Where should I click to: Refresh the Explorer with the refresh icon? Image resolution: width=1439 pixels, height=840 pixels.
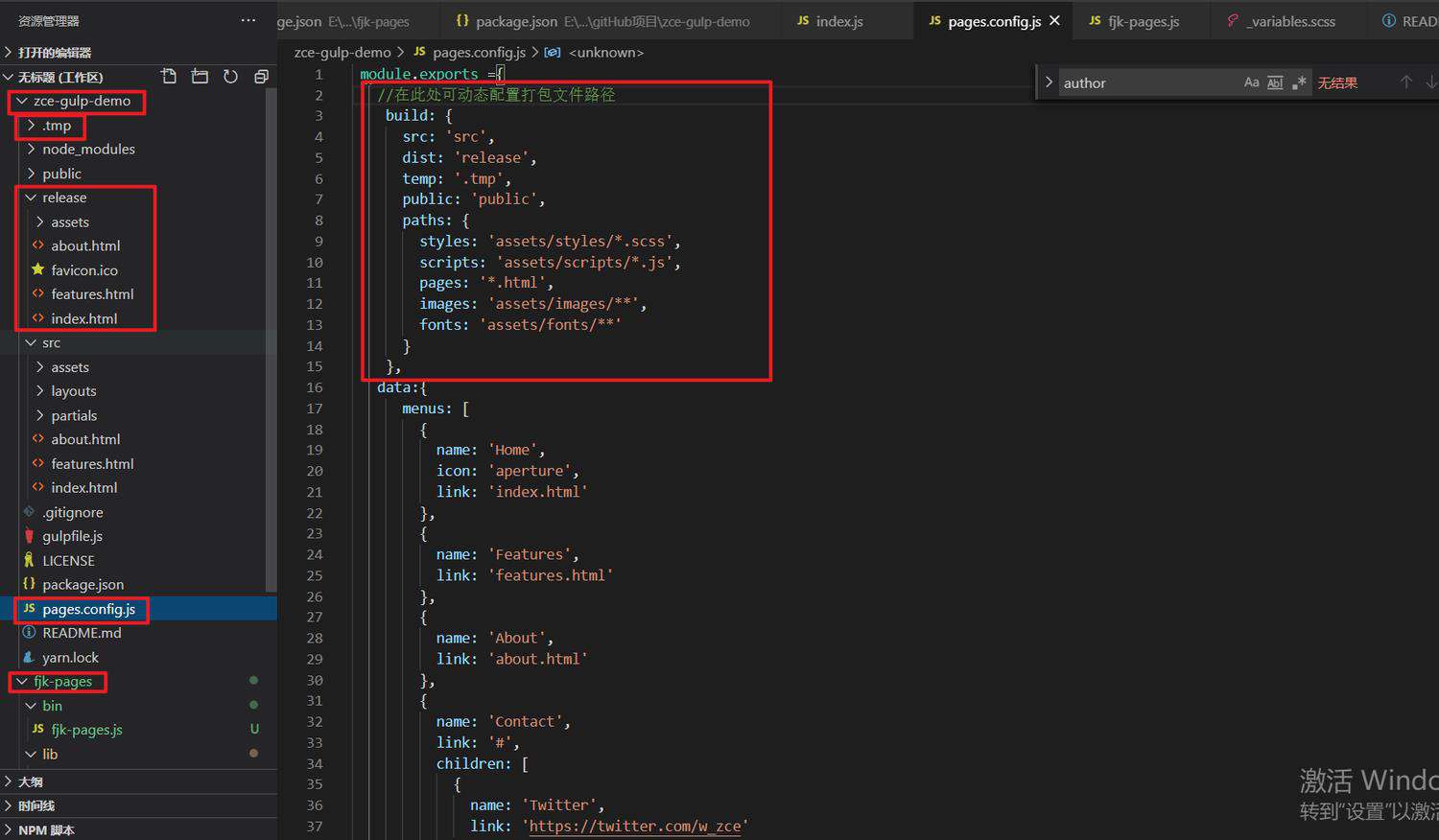(230, 77)
